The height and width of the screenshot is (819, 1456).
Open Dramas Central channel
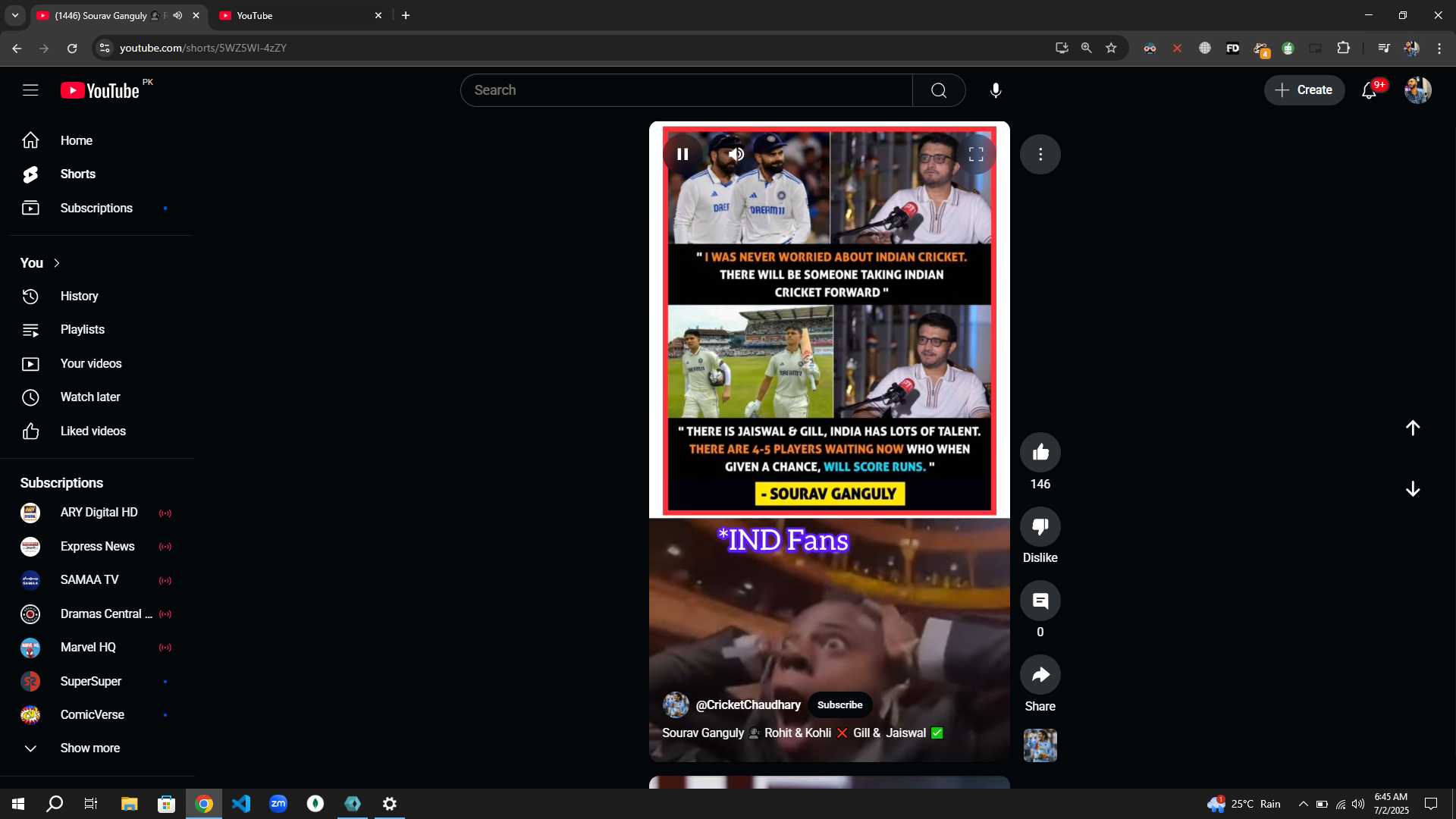pos(97,613)
